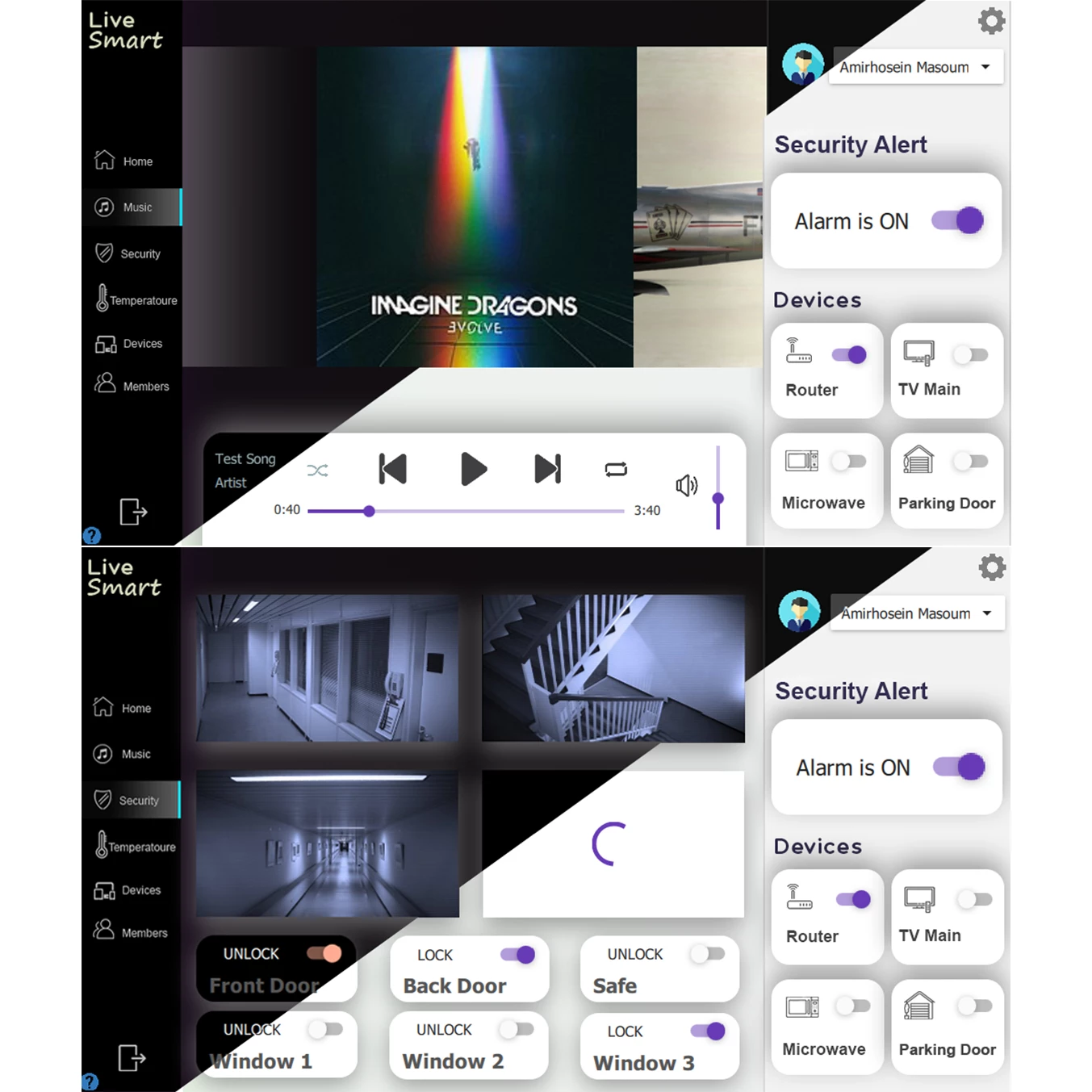Click the Router icon in the security screen panel
This screenshot has height=1092, width=1092.
[x=799, y=897]
